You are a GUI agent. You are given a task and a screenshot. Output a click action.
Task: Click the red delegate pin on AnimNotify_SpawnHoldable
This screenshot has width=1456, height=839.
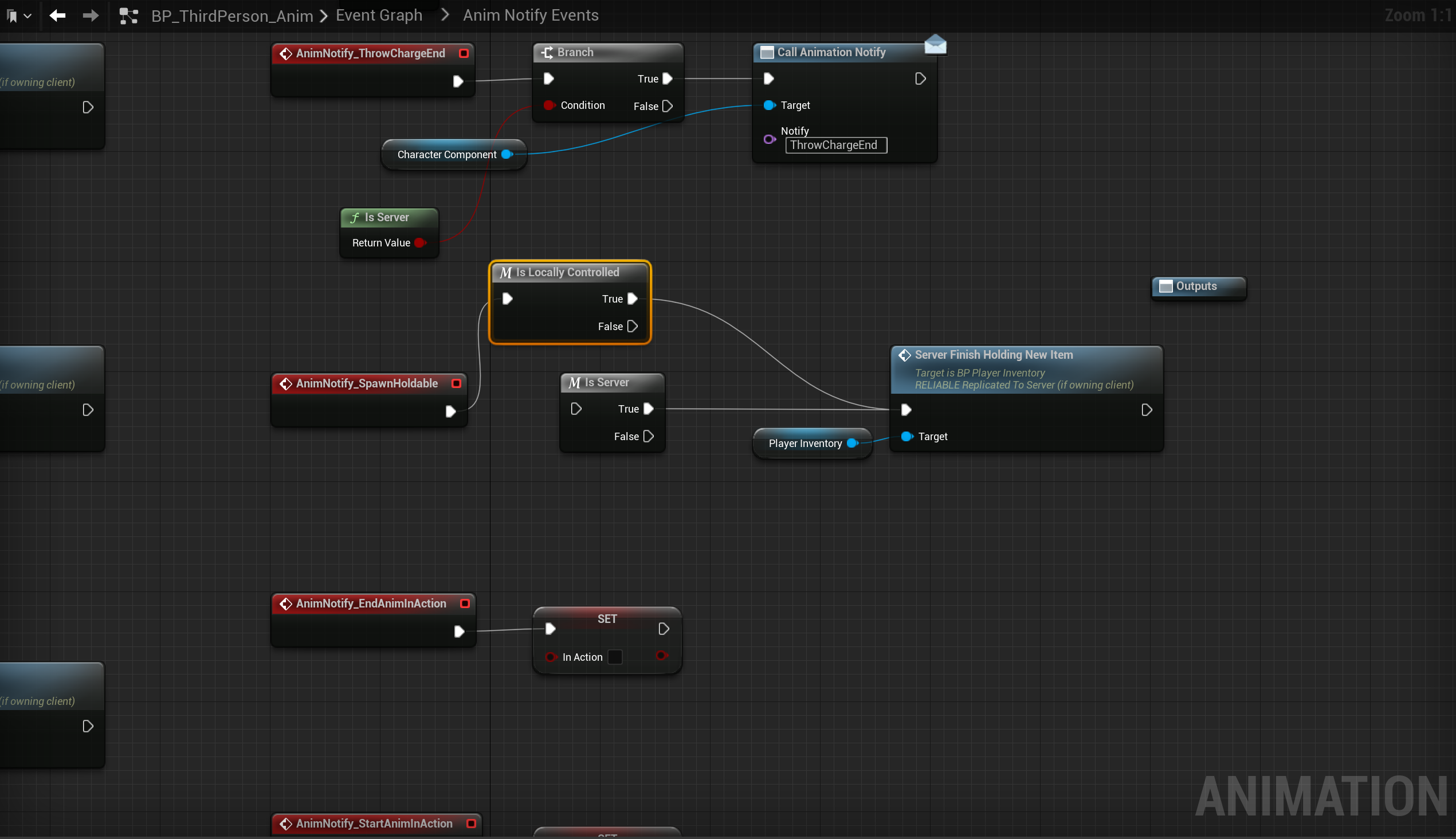coord(456,384)
